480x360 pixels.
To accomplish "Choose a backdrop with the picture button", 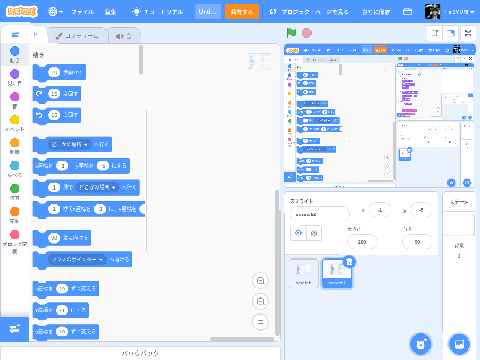I will pos(459,344).
